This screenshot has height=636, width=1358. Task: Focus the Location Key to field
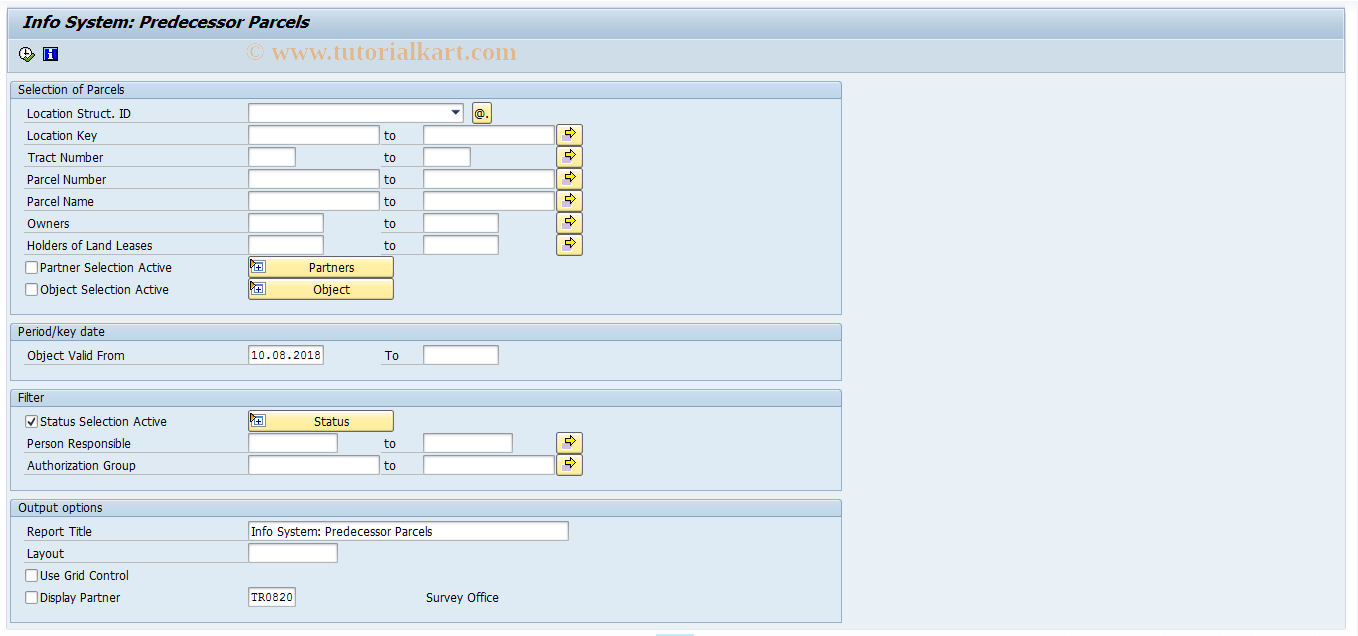[489, 135]
